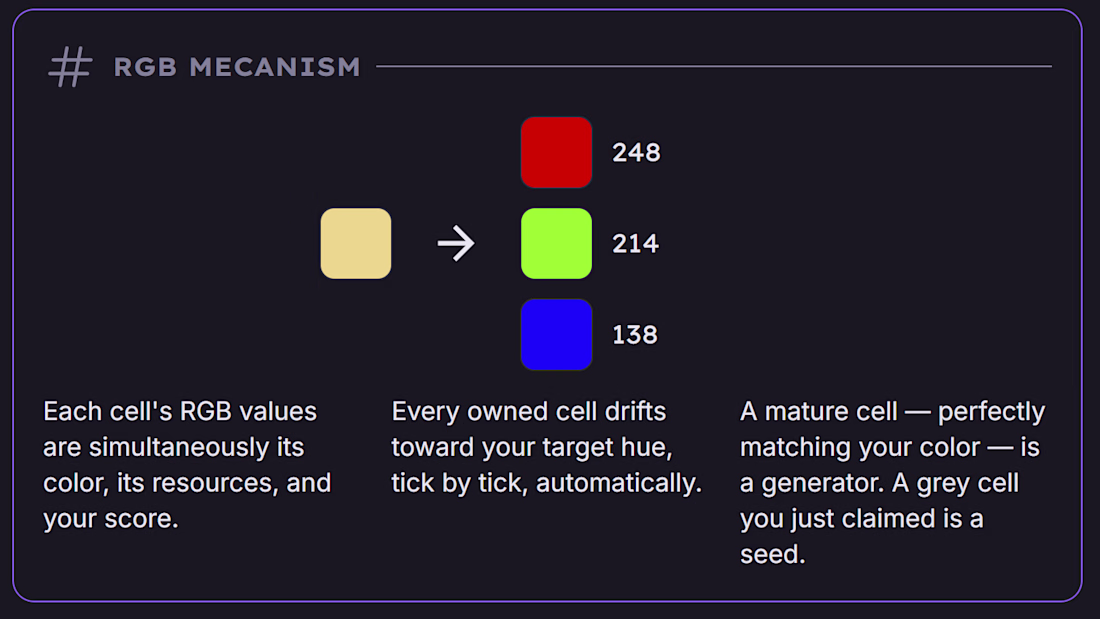Viewport: 1100px width, 619px height.
Task: Click the green value 214
Action: pos(636,244)
